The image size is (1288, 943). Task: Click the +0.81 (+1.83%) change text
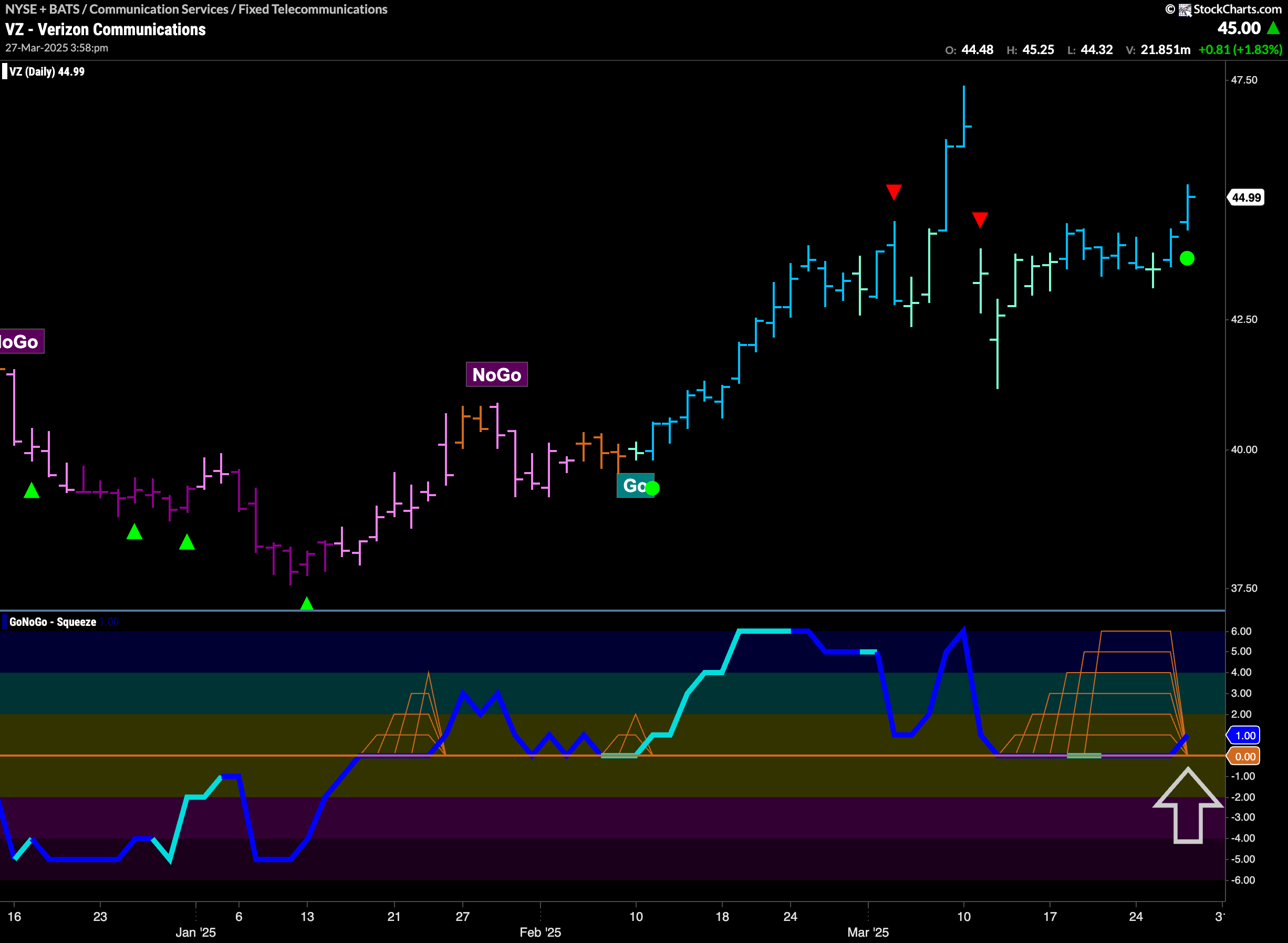[x=1240, y=50]
